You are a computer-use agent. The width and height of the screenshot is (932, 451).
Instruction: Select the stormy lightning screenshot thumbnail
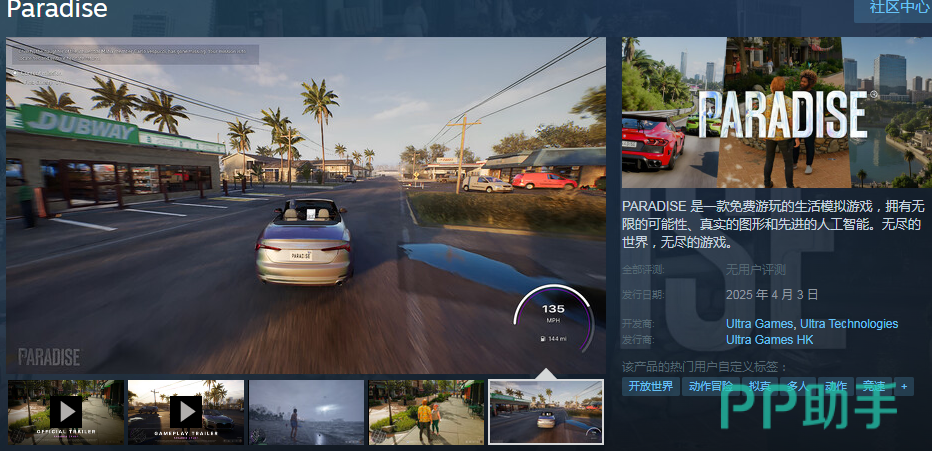(306, 411)
